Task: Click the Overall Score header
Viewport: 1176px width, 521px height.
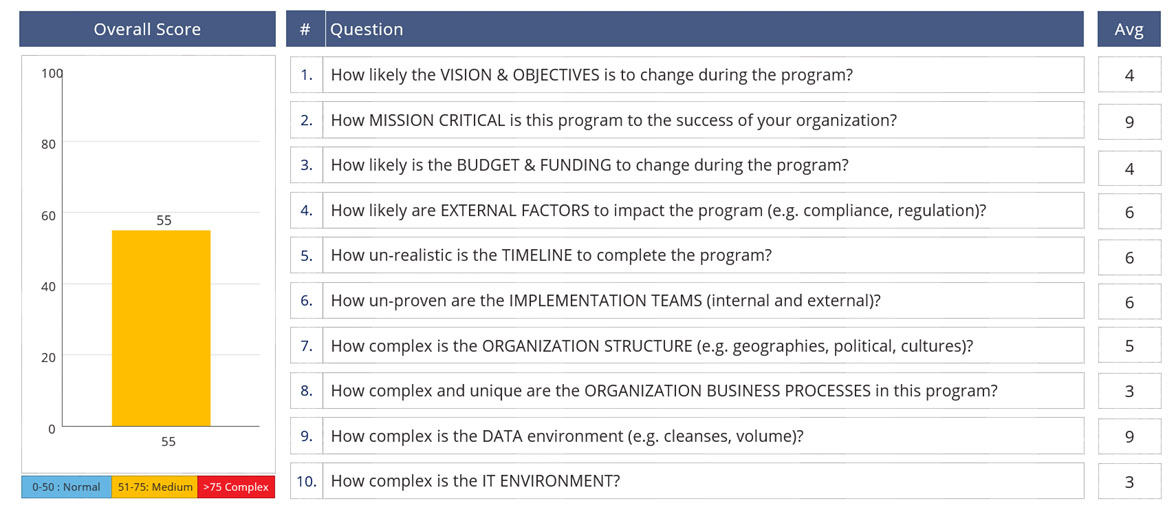Action: [147, 29]
